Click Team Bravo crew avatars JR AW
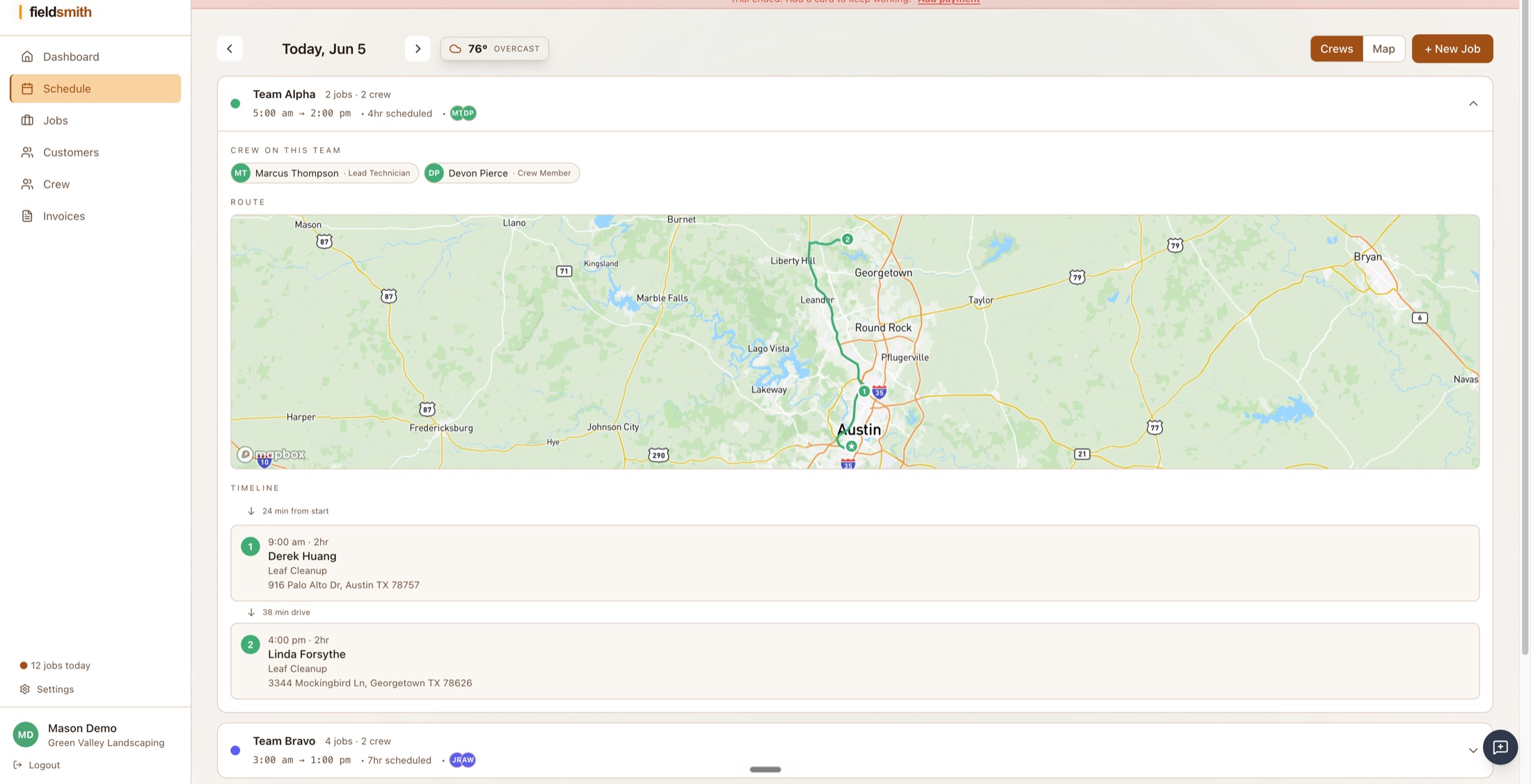This screenshot has height=784, width=1531. point(463,760)
